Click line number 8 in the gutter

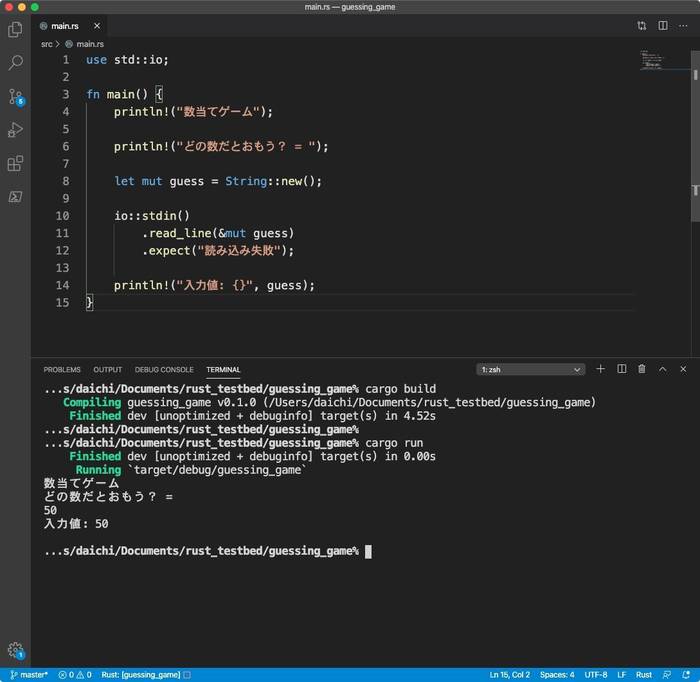point(66,181)
